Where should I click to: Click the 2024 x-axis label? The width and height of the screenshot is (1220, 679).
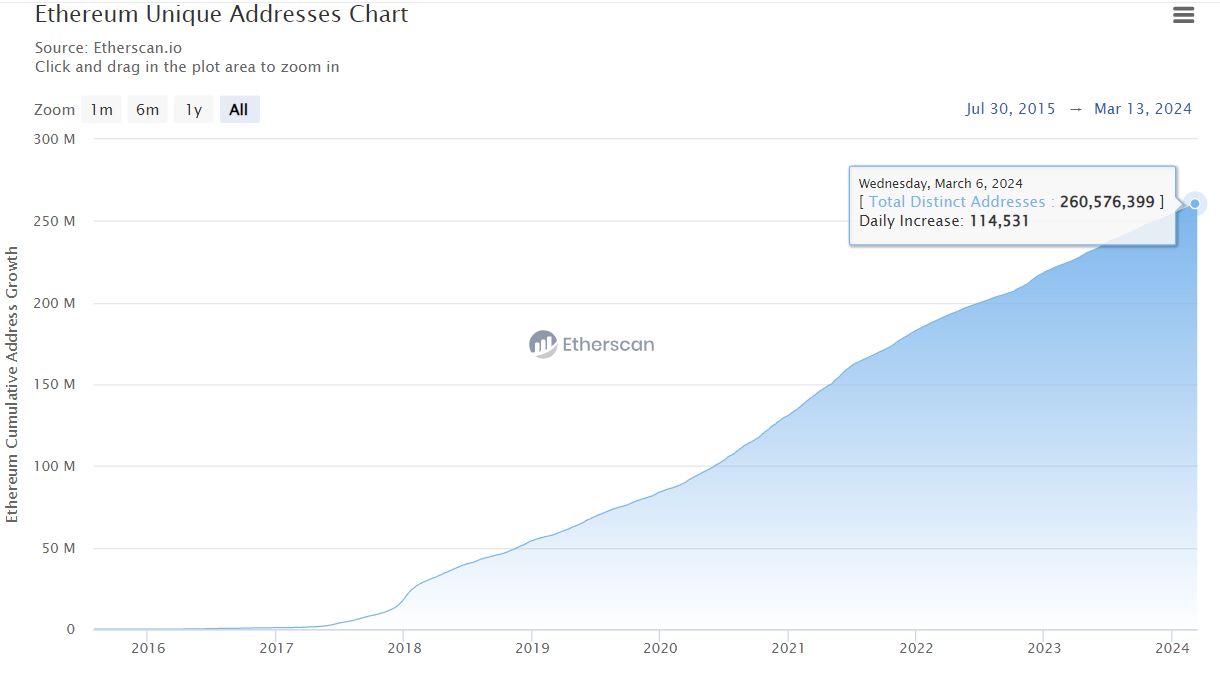1172,647
